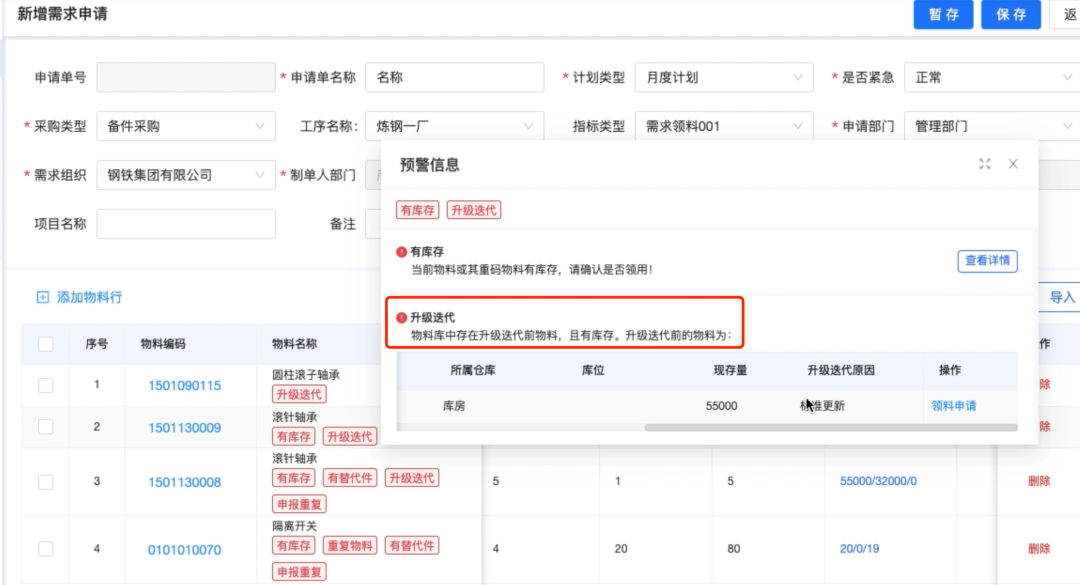Check the select-all checkbox in the table header

click(x=45, y=342)
